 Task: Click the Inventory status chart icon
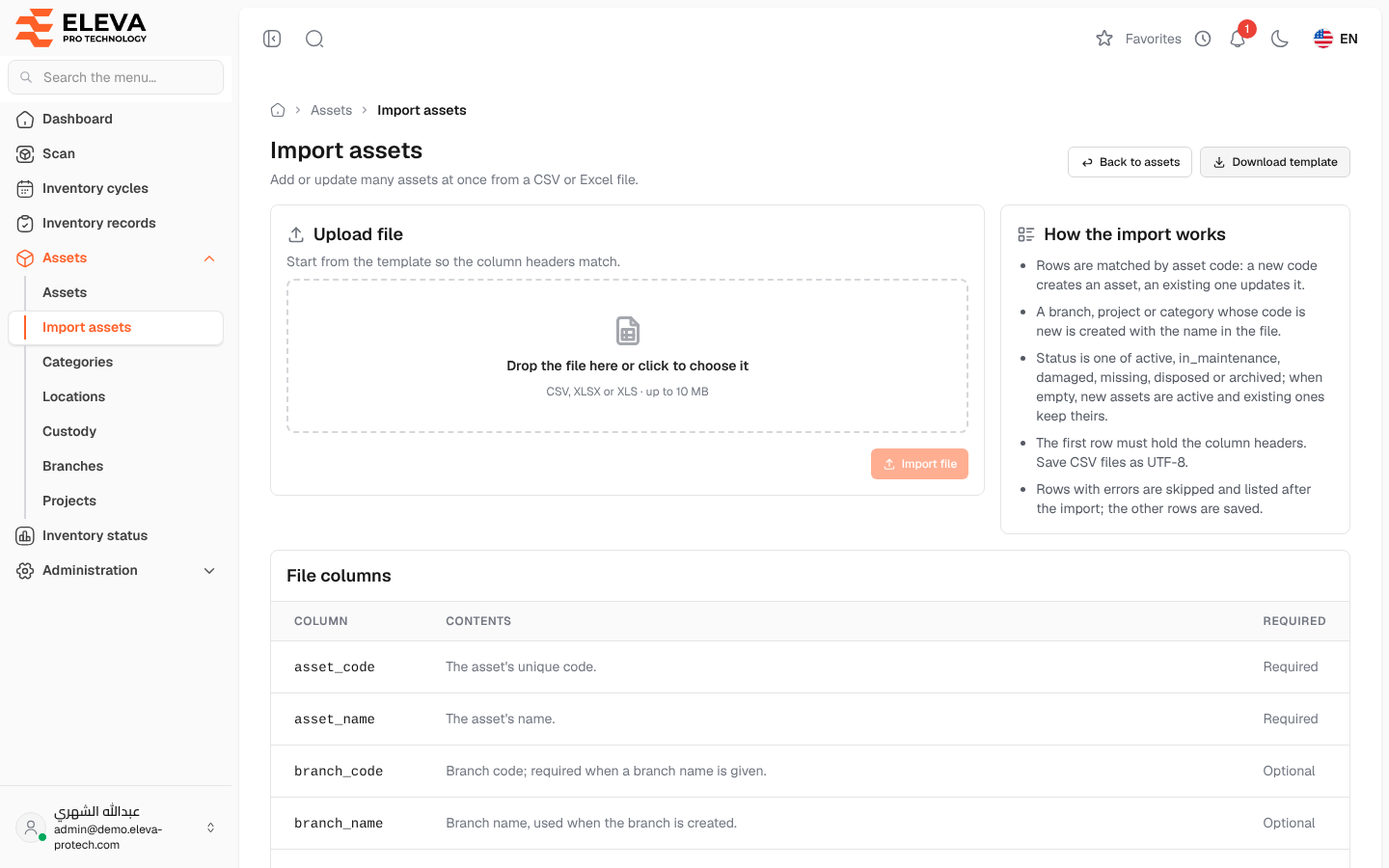click(x=25, y=535)
